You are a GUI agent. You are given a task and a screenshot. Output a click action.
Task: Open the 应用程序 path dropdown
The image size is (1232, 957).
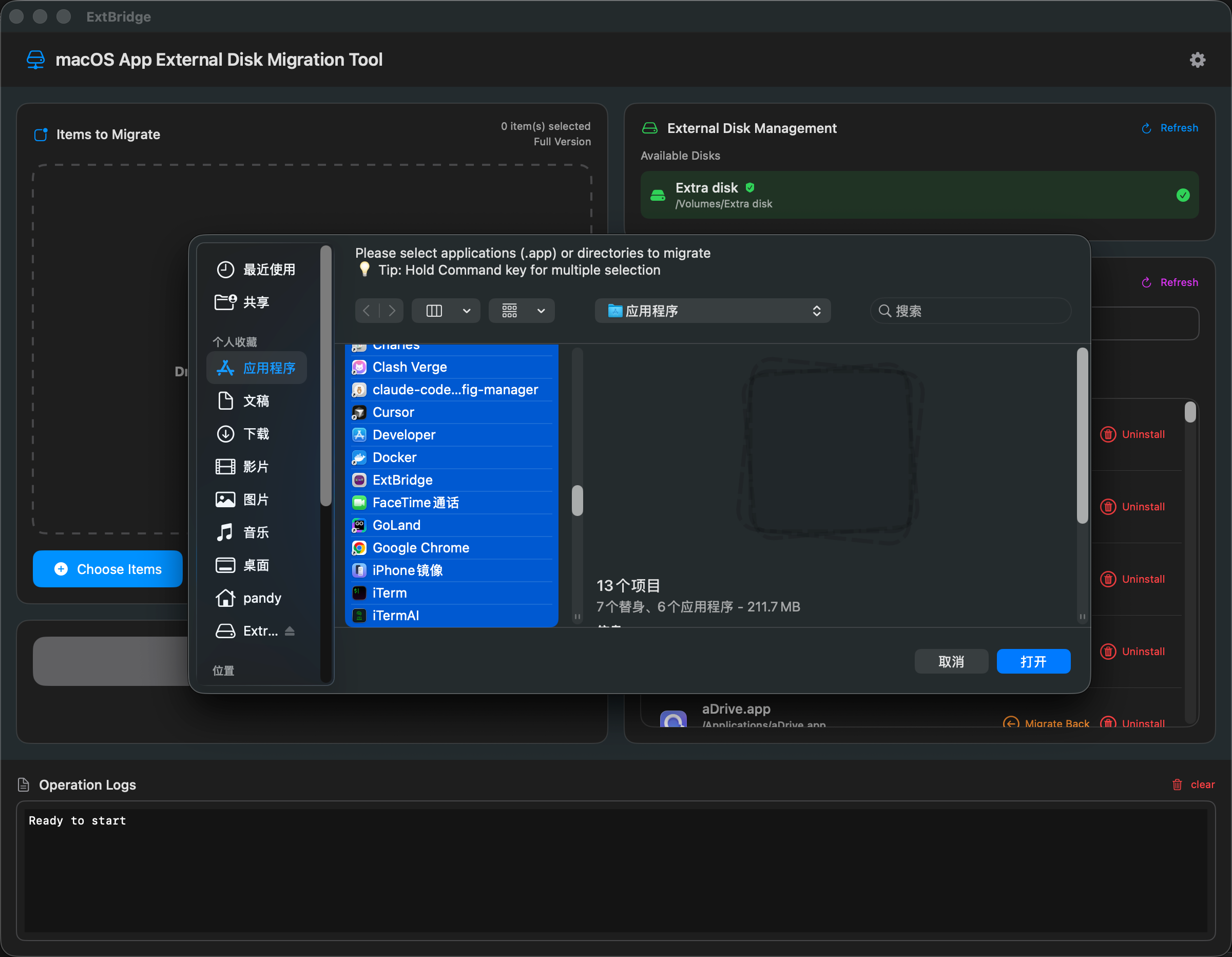(x=713, y=310)
